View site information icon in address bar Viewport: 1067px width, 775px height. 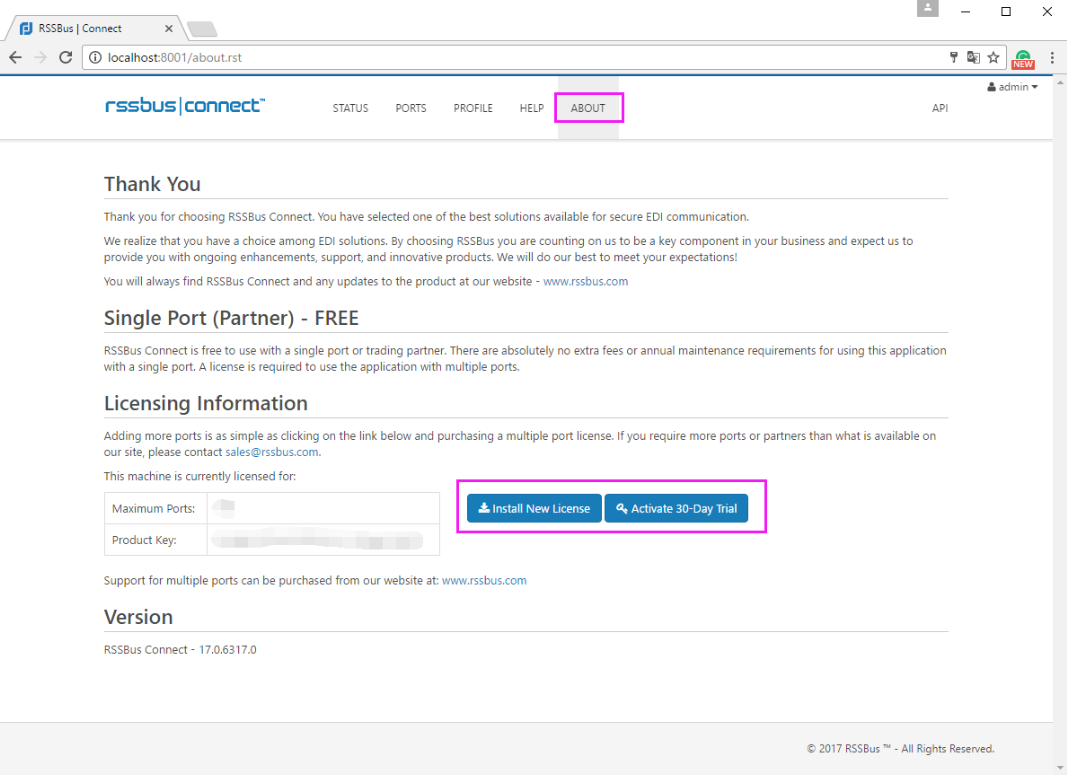[95, 58]
